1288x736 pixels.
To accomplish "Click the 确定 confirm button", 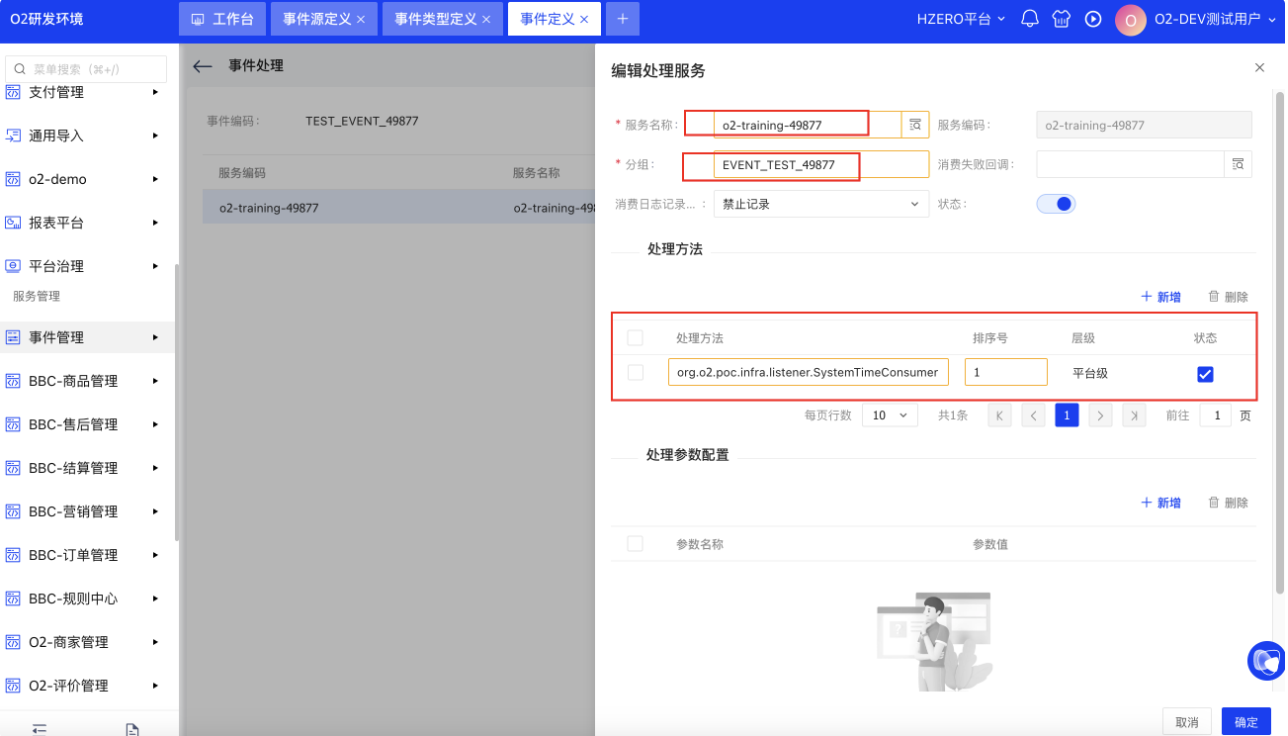I will pyautogui.click(x=1246, y=721).
